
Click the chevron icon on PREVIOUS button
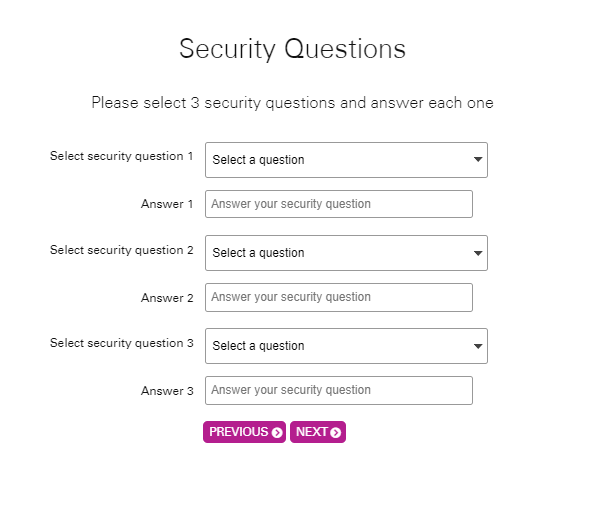[277, 432]
